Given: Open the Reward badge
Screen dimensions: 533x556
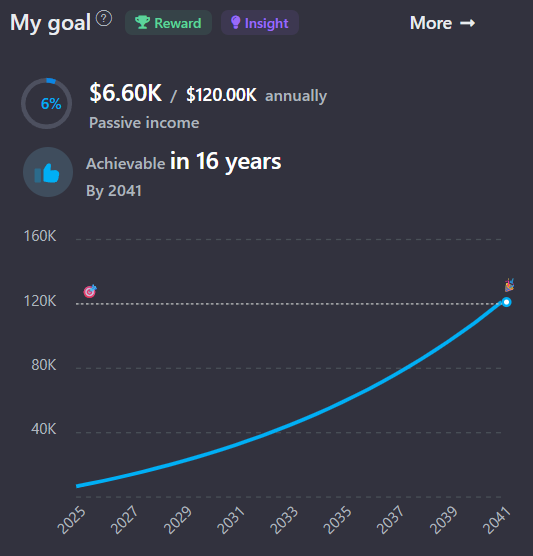Looking at the screenshot, I should pyautogui.click(x=168, y=23).
